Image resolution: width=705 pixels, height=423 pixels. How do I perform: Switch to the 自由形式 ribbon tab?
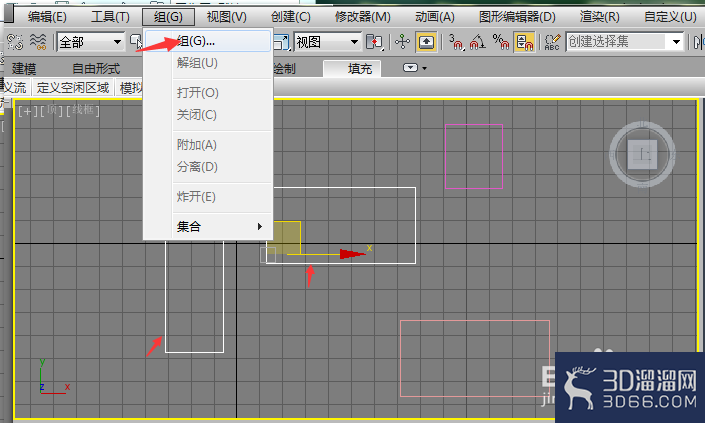click(x=96, y=69)
